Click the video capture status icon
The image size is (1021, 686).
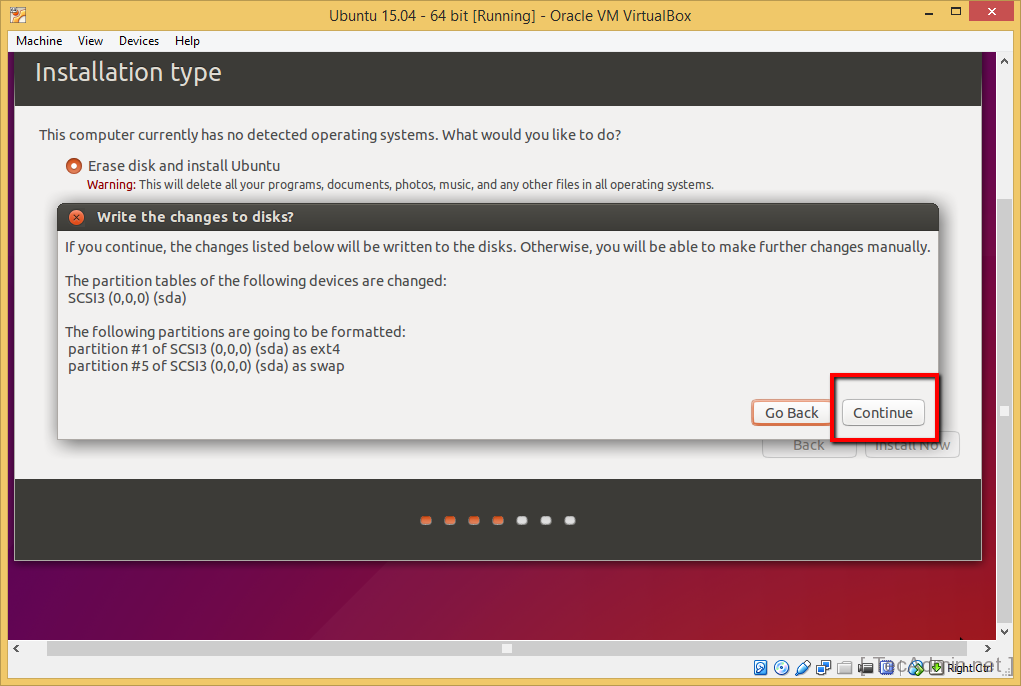[x=864, y=668]
